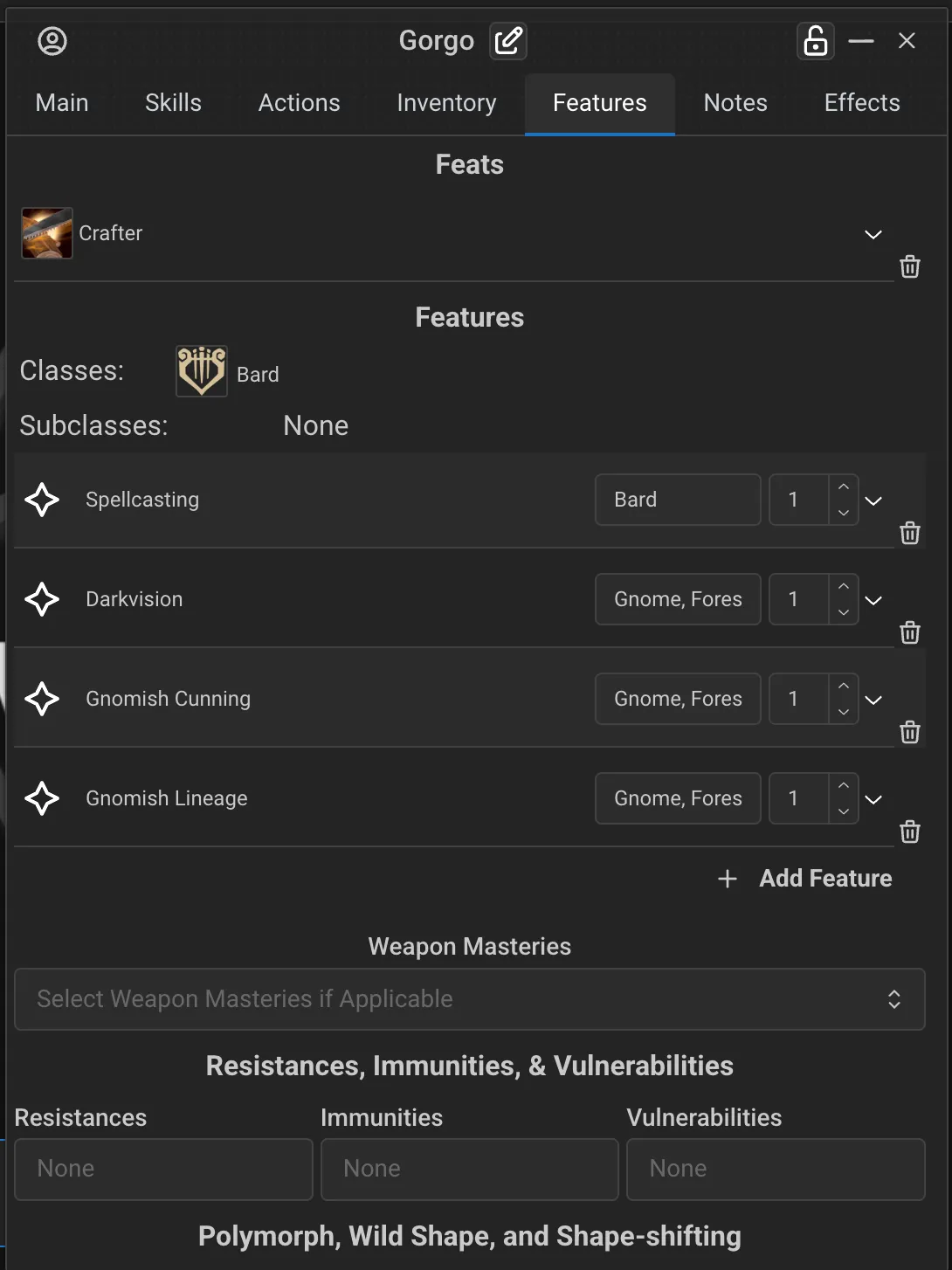The image size is (952, 1270).
Task: Delete the Spellcasting feature
Action: click(x=909, y=533)
